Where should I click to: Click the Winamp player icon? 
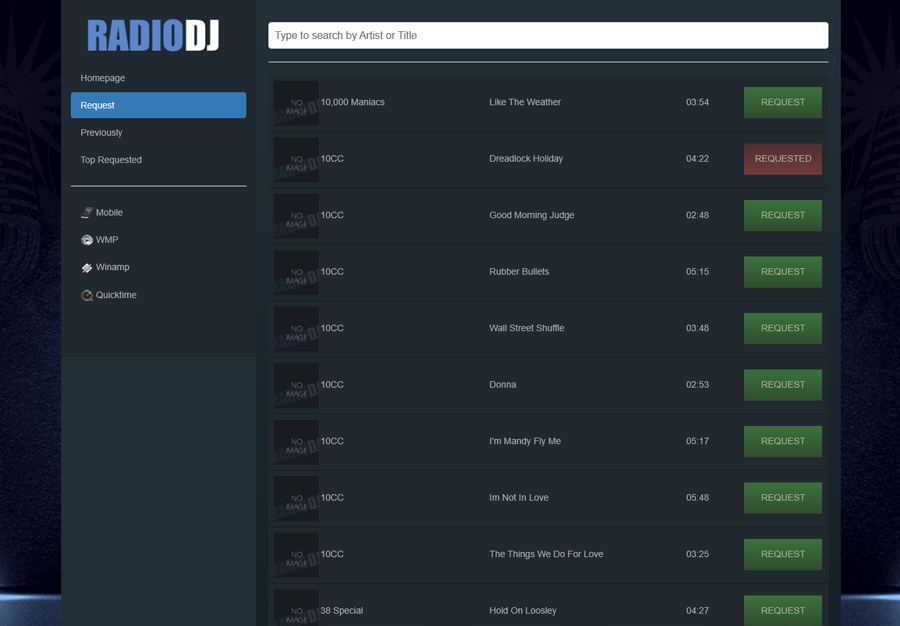click(87, 268)
